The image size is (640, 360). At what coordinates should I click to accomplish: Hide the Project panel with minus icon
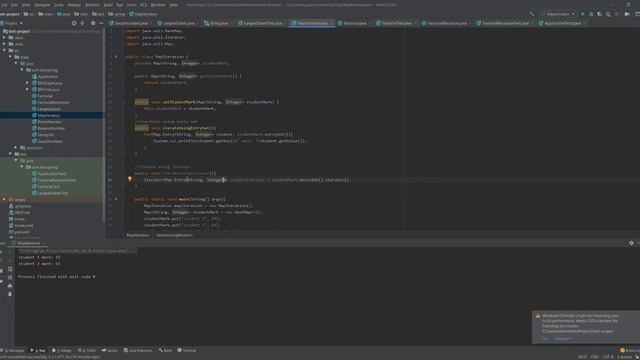coord(101,23)
